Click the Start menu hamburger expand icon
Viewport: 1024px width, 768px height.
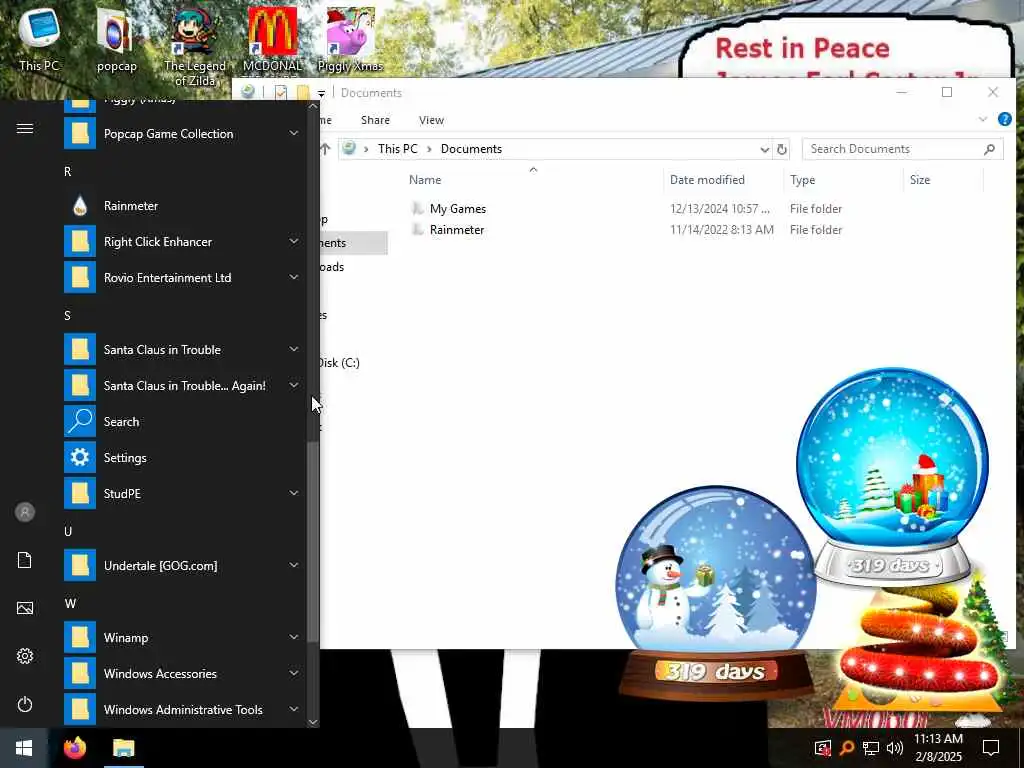point(25,129)
